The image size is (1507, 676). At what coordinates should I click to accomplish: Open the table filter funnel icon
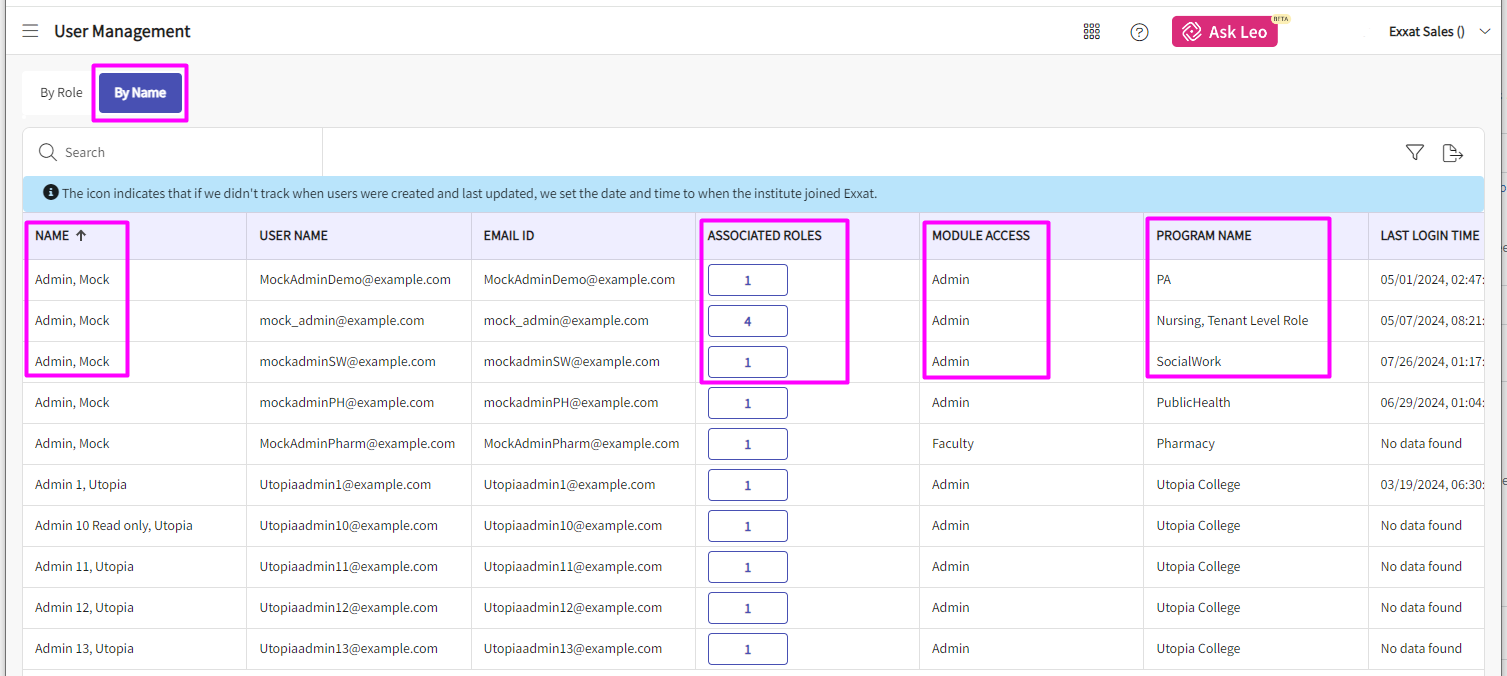1414,153
